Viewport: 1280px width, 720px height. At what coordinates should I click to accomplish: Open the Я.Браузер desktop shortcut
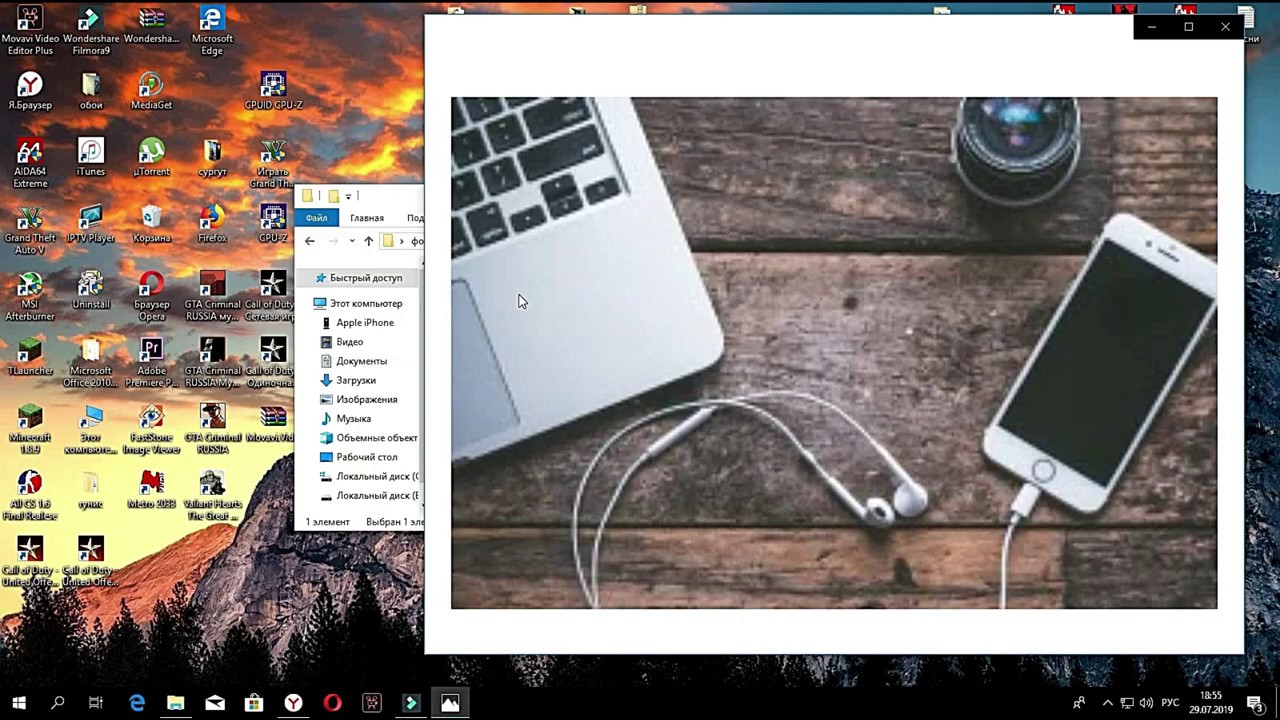pyautogui.click(x=30, y=90)
